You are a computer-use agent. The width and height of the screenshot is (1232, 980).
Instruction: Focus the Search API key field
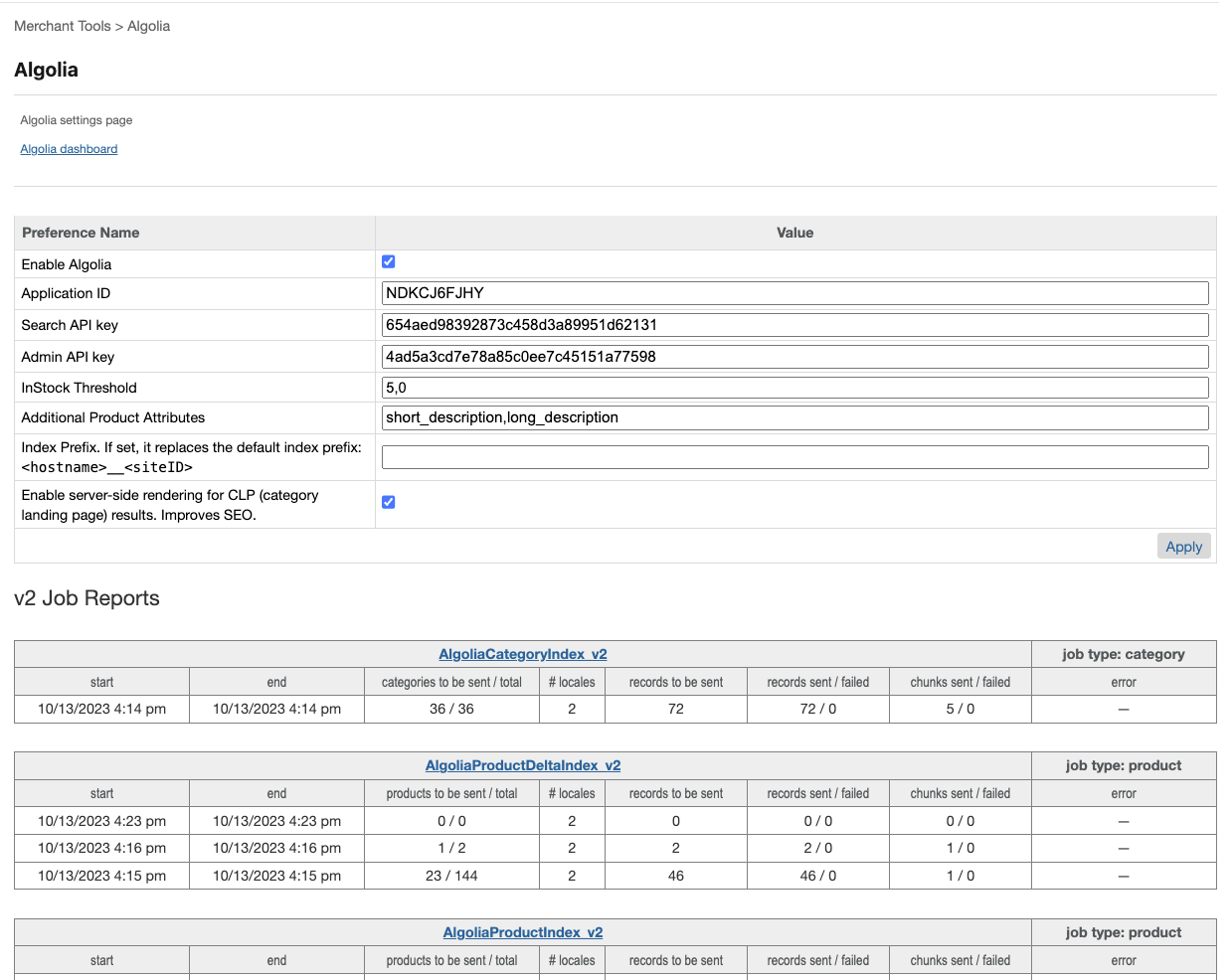click(795, 325)
